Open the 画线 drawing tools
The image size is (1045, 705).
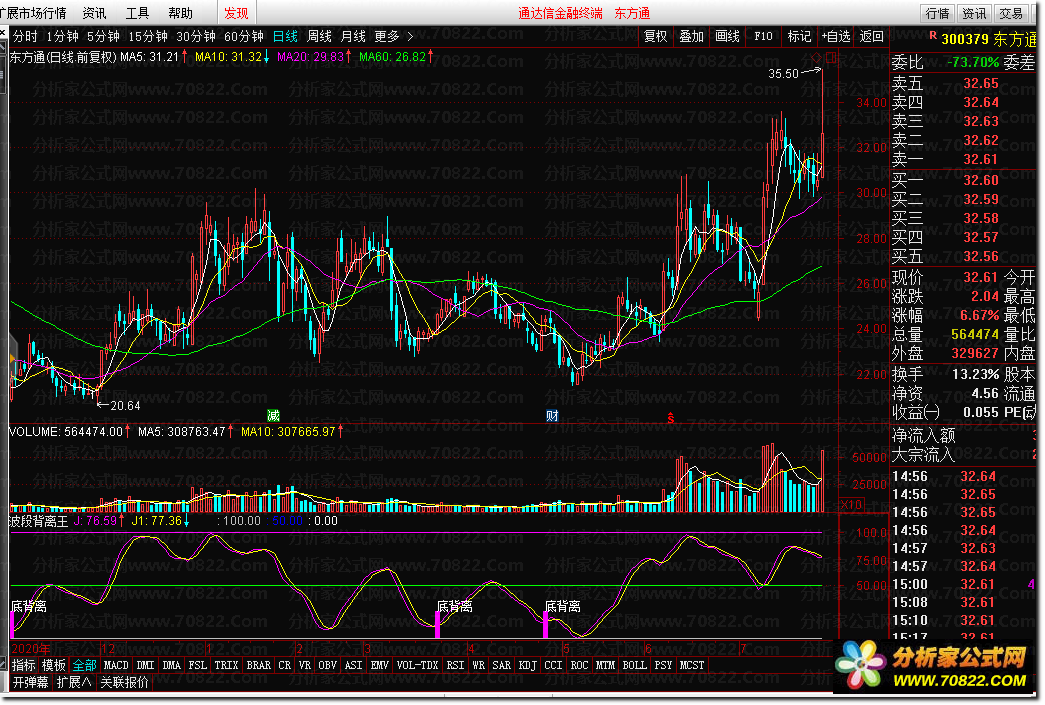tap(727, 37)
